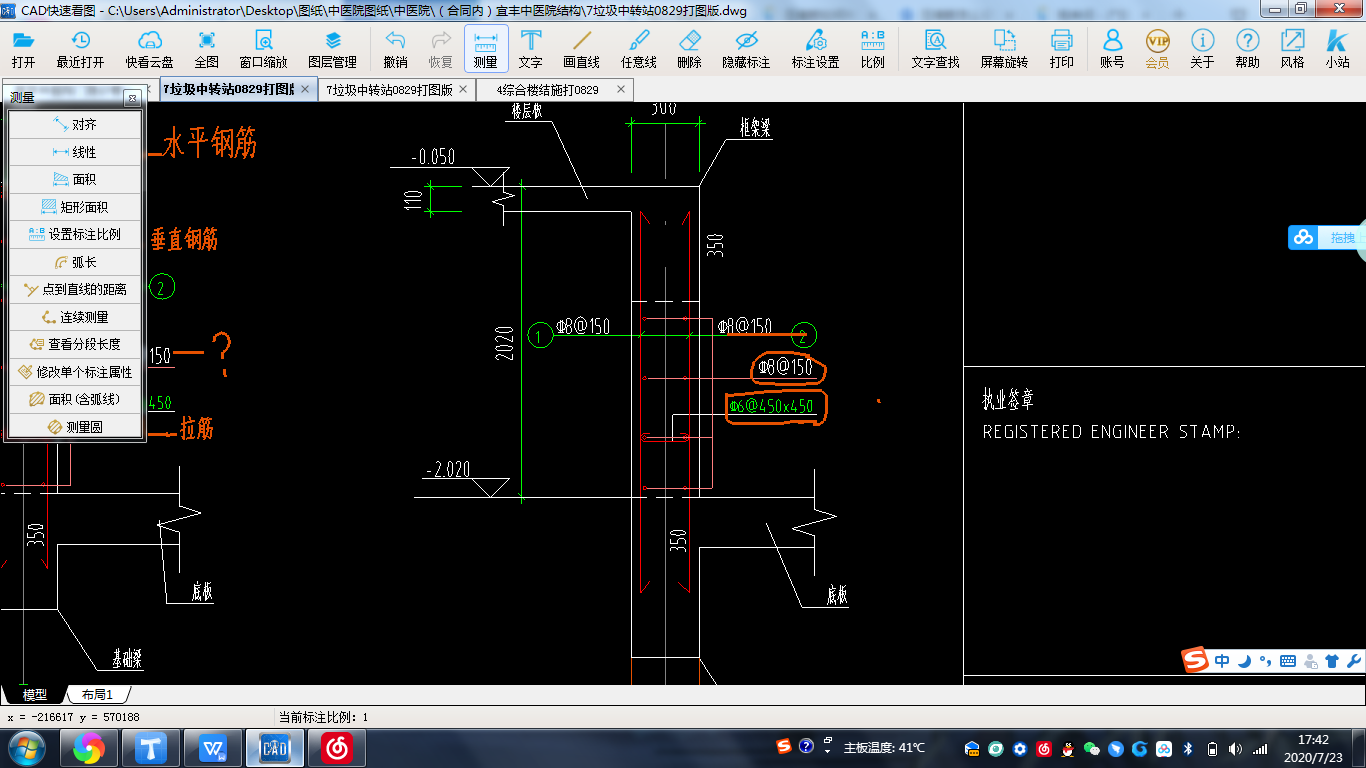1366x768 pixels.
Task: Click the 恢复 redo icon
Action: coord(440,49)
